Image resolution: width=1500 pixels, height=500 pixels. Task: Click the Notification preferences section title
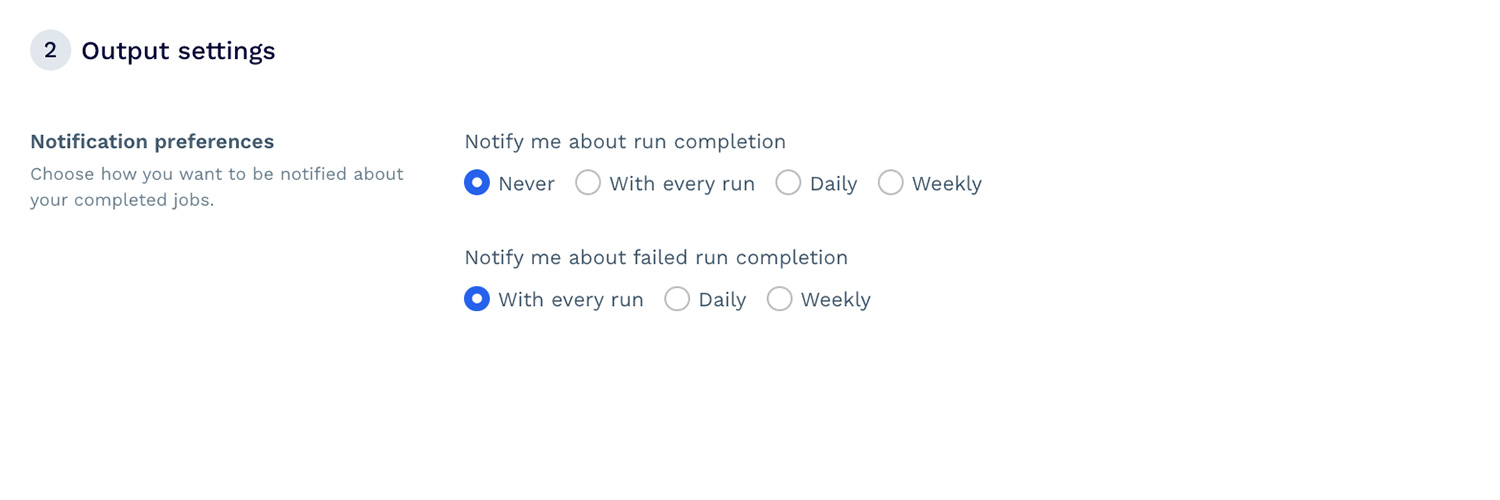(x=152, y=142)
